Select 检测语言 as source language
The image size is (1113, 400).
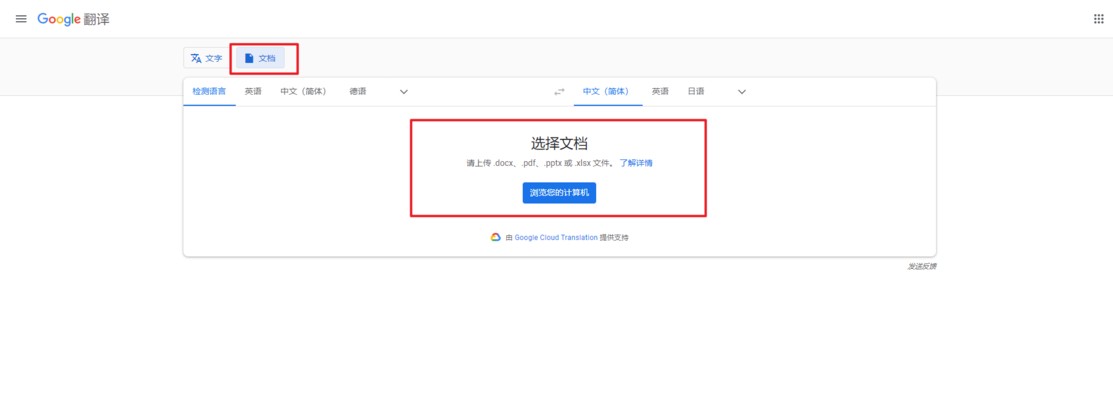pos(209,92)
